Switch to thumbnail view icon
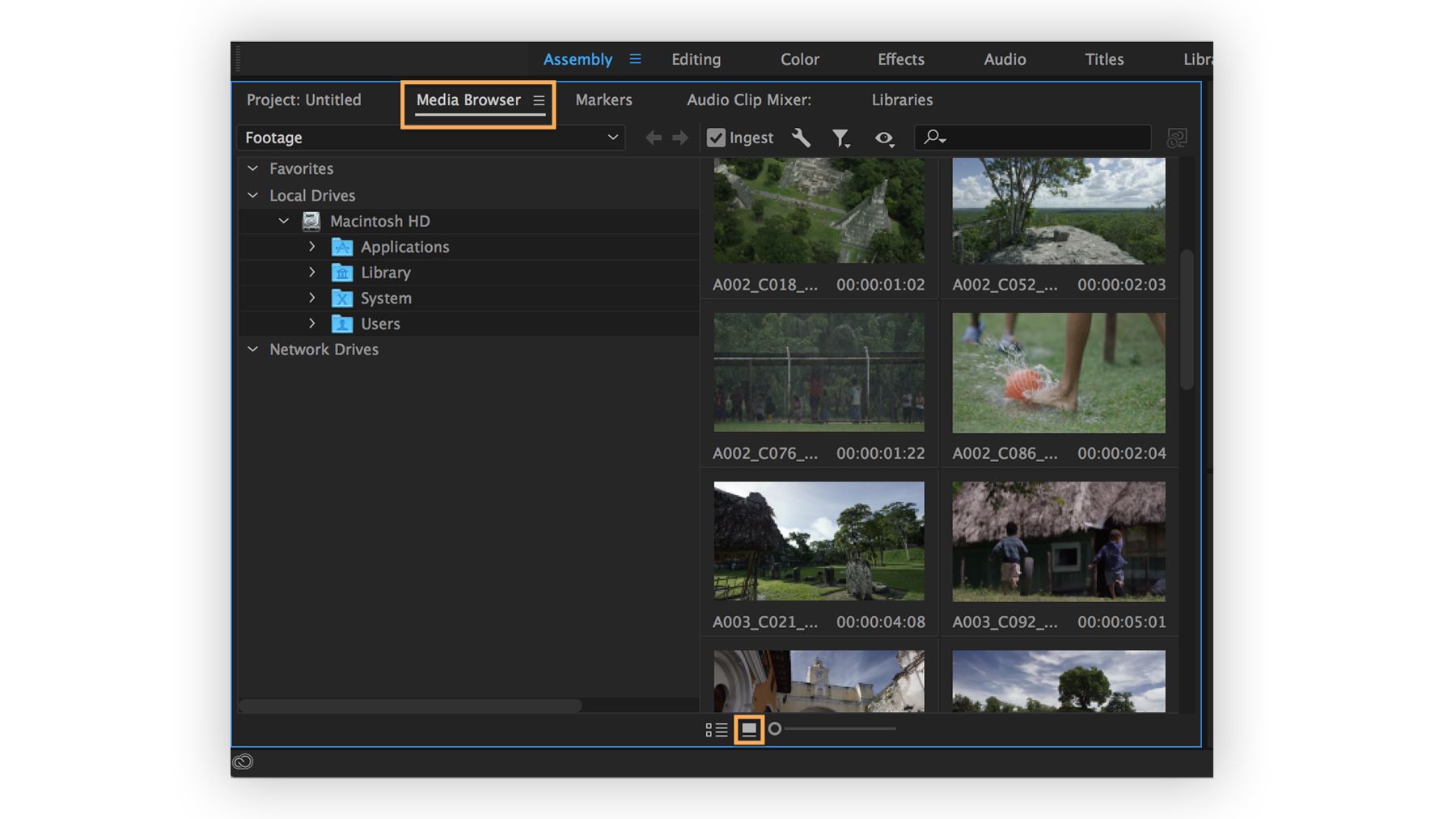1456x819 pixels. click(x=749, y=729)
